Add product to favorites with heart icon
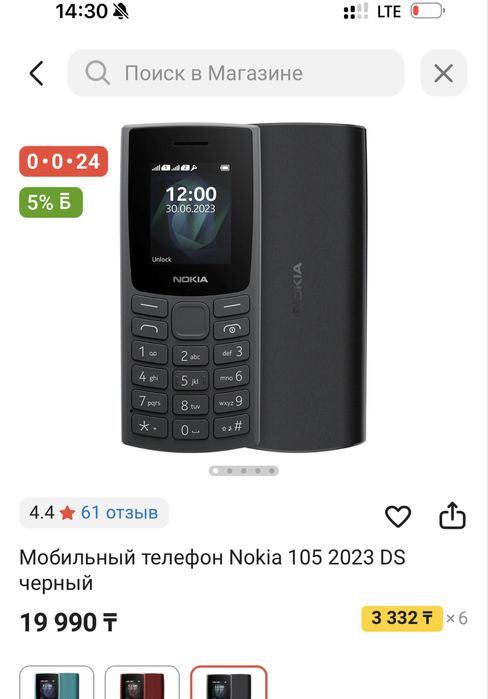Viewport: 488px width, 699px height. point(398,517)
